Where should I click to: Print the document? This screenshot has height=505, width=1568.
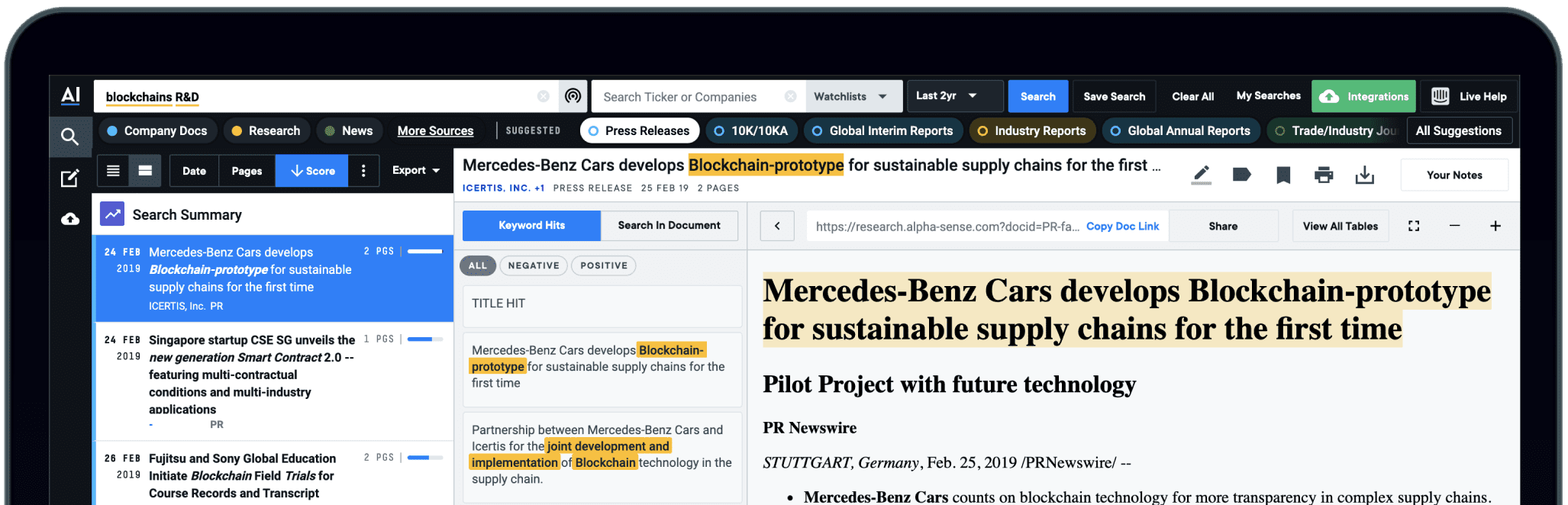click(1323, 175)
